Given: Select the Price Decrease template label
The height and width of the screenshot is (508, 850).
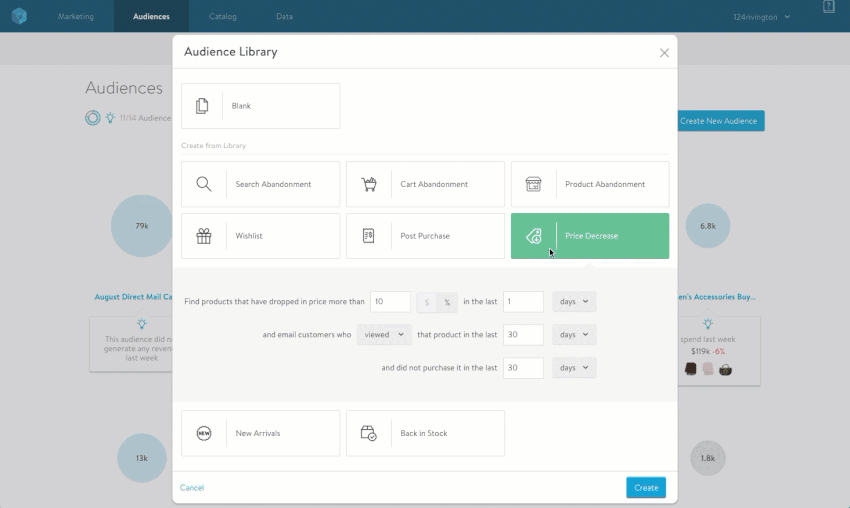Looking at the screenshot, I should click(x=591, y=236).
